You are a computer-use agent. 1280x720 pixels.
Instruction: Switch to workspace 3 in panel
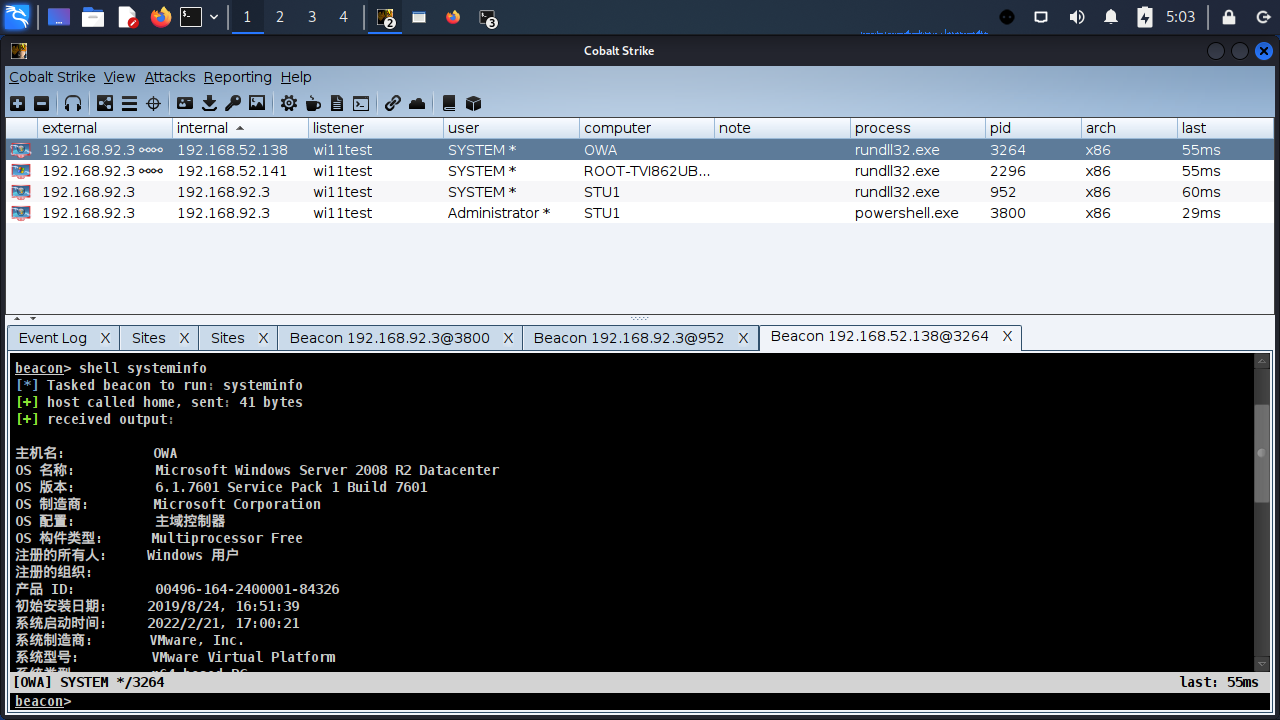click(x=312, y=17)
